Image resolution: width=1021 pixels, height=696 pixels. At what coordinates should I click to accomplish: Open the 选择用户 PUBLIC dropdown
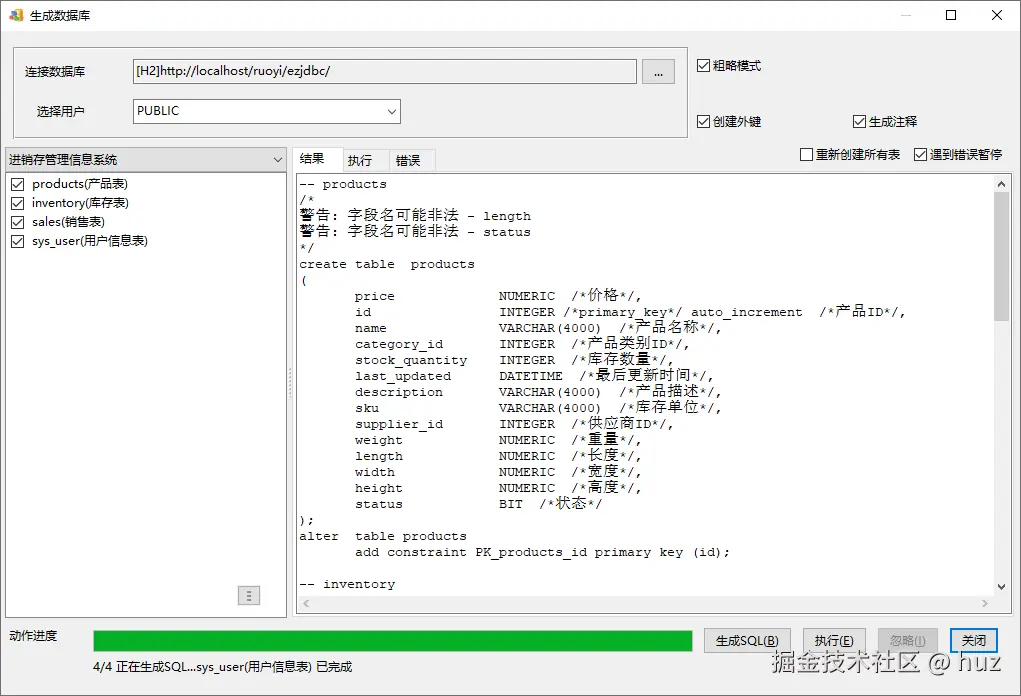tap(266, 111)
